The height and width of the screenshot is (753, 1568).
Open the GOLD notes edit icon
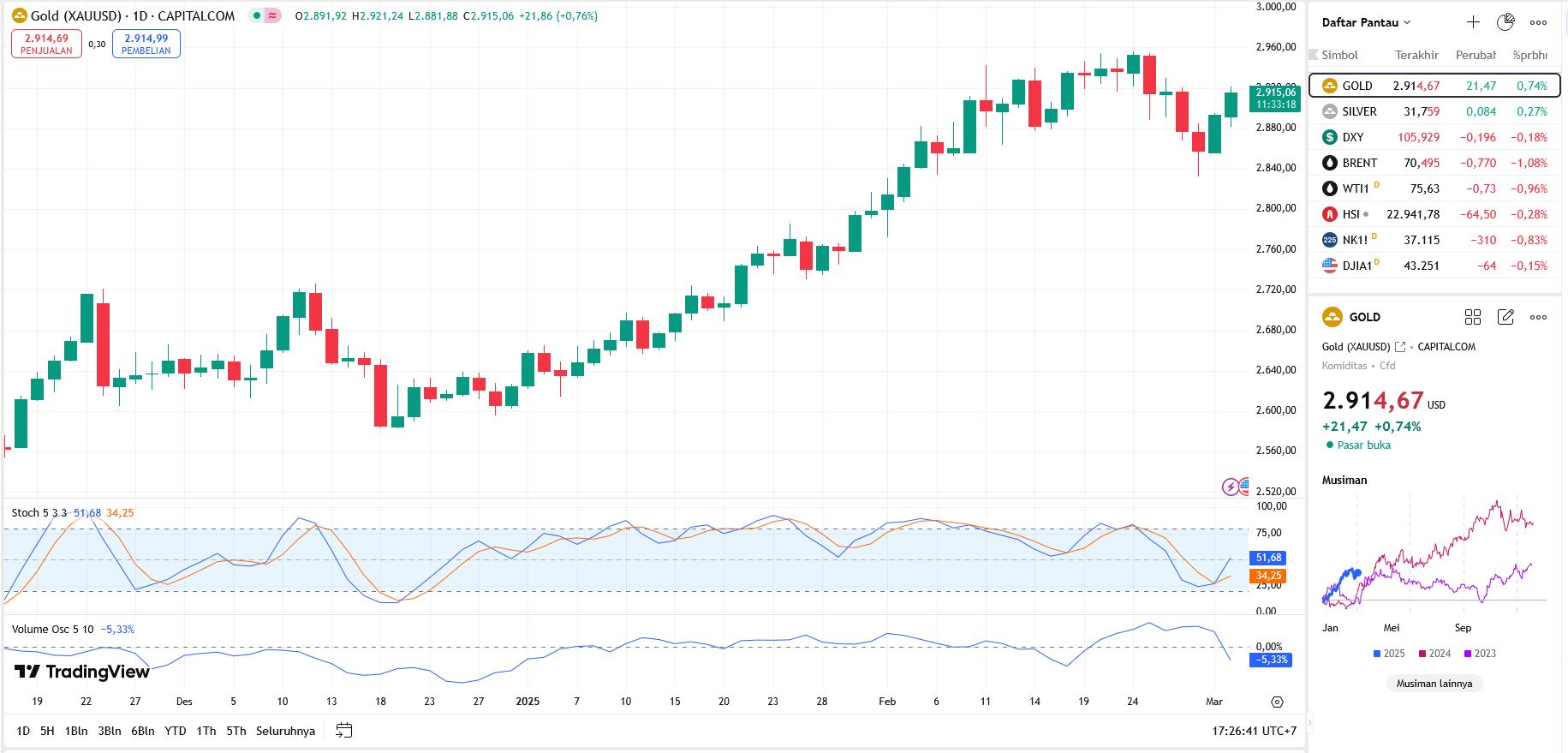pyautogui.click(x=1505, y=317)
